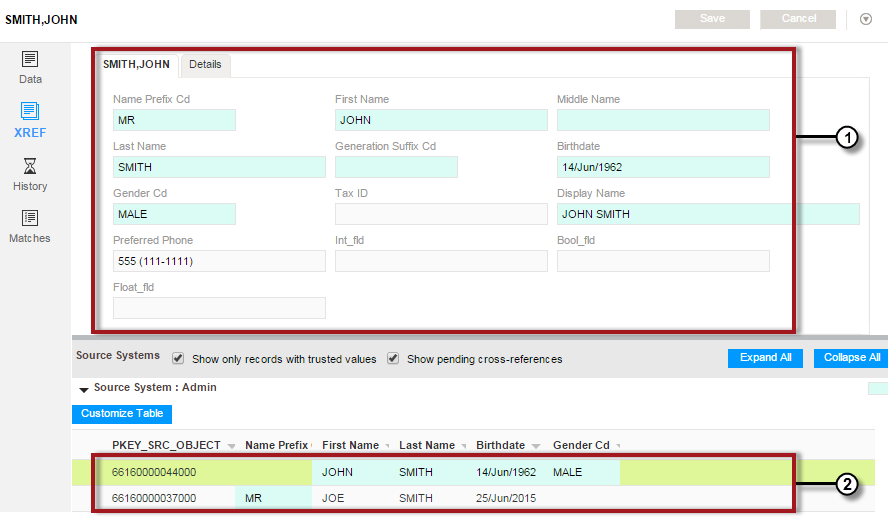Image resolution: width=888 pixels, height=517 pixels.
Task: Click the Save button
Action: point(712,19)
